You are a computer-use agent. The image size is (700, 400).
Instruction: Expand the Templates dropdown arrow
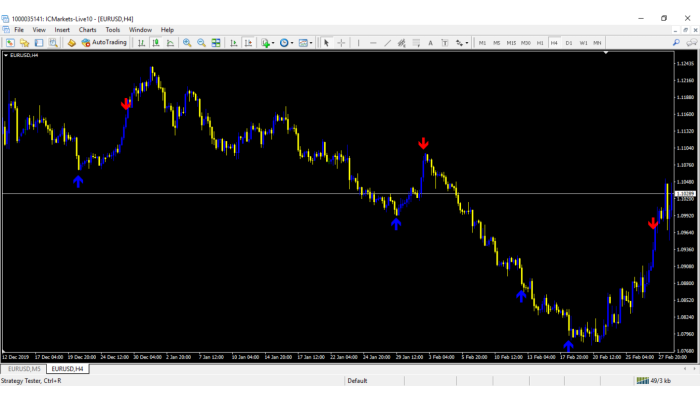click(312, 43)
